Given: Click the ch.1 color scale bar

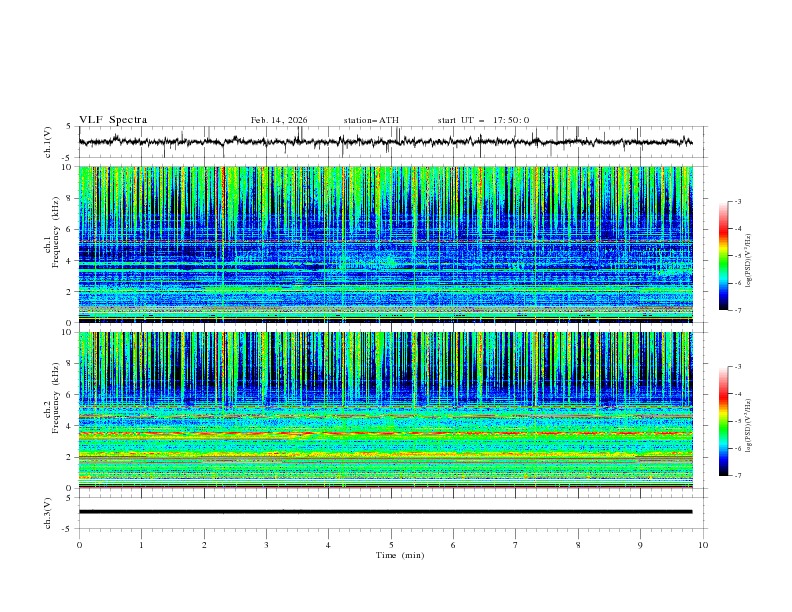Looking at the screenshot, I should tap(724, 256).
